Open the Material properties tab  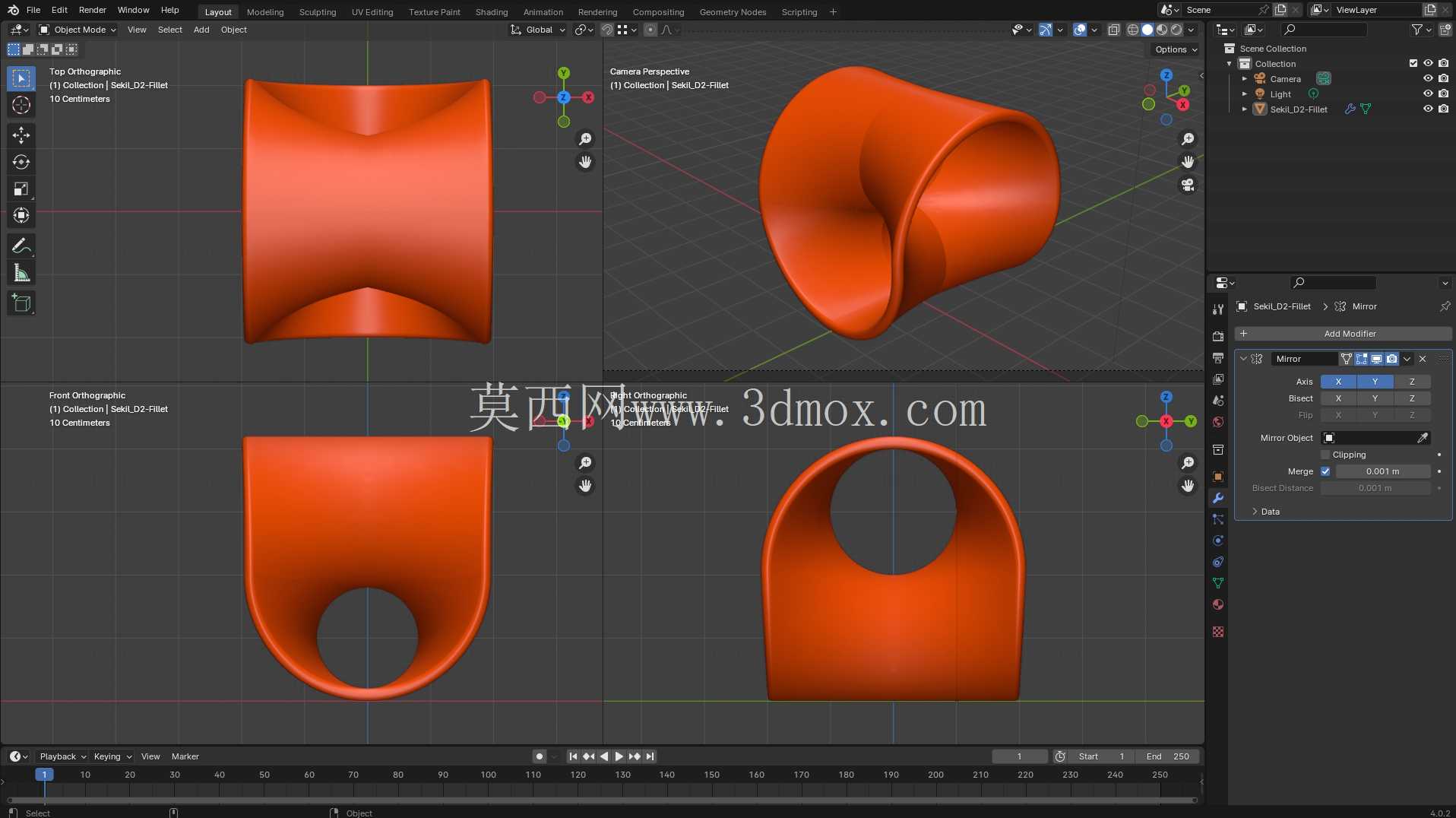click(1218, 604)
